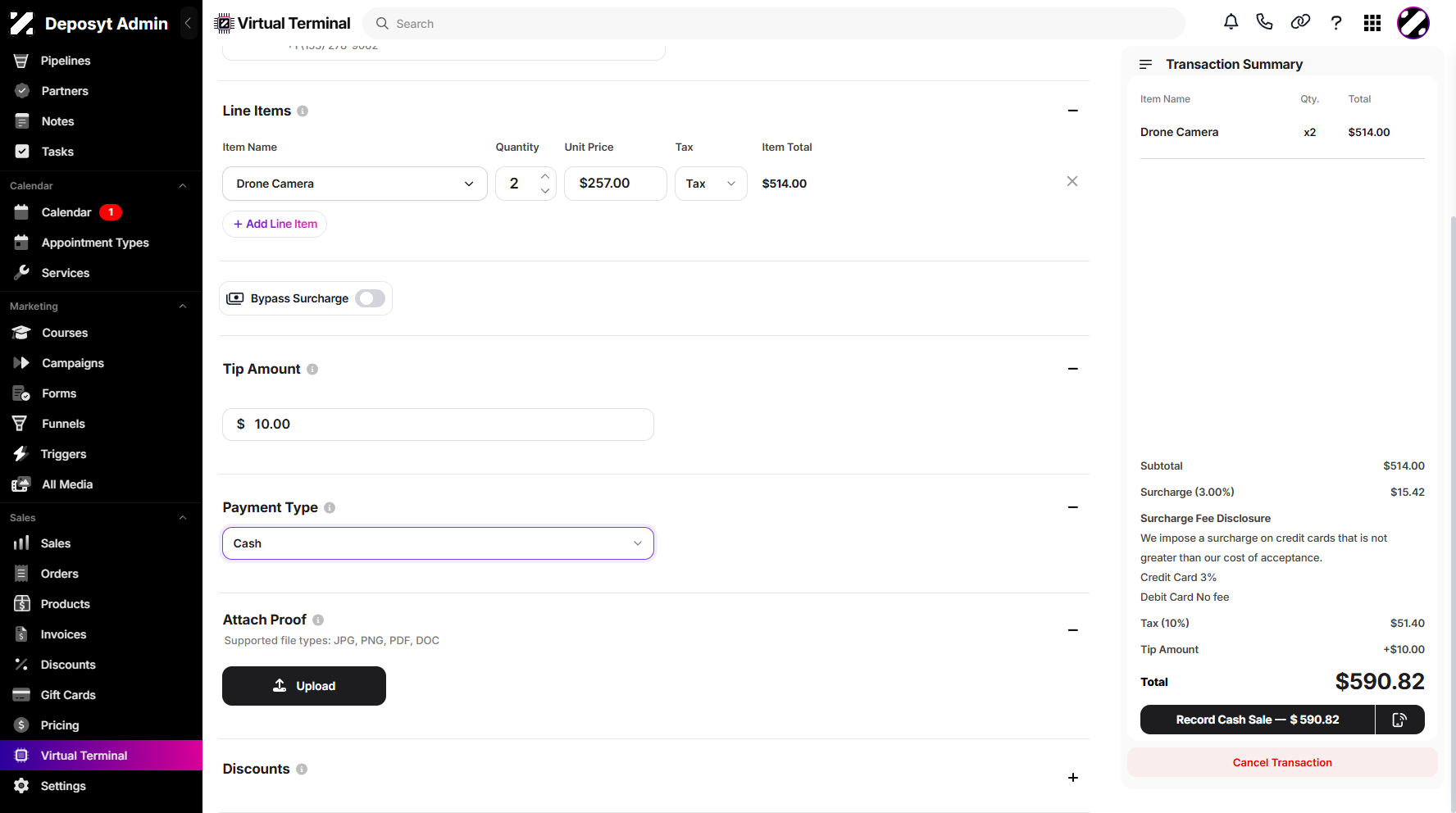Screen dimensions: 1456x813
Task: Click the Attach Proof info icon
Action: point(318,620)
